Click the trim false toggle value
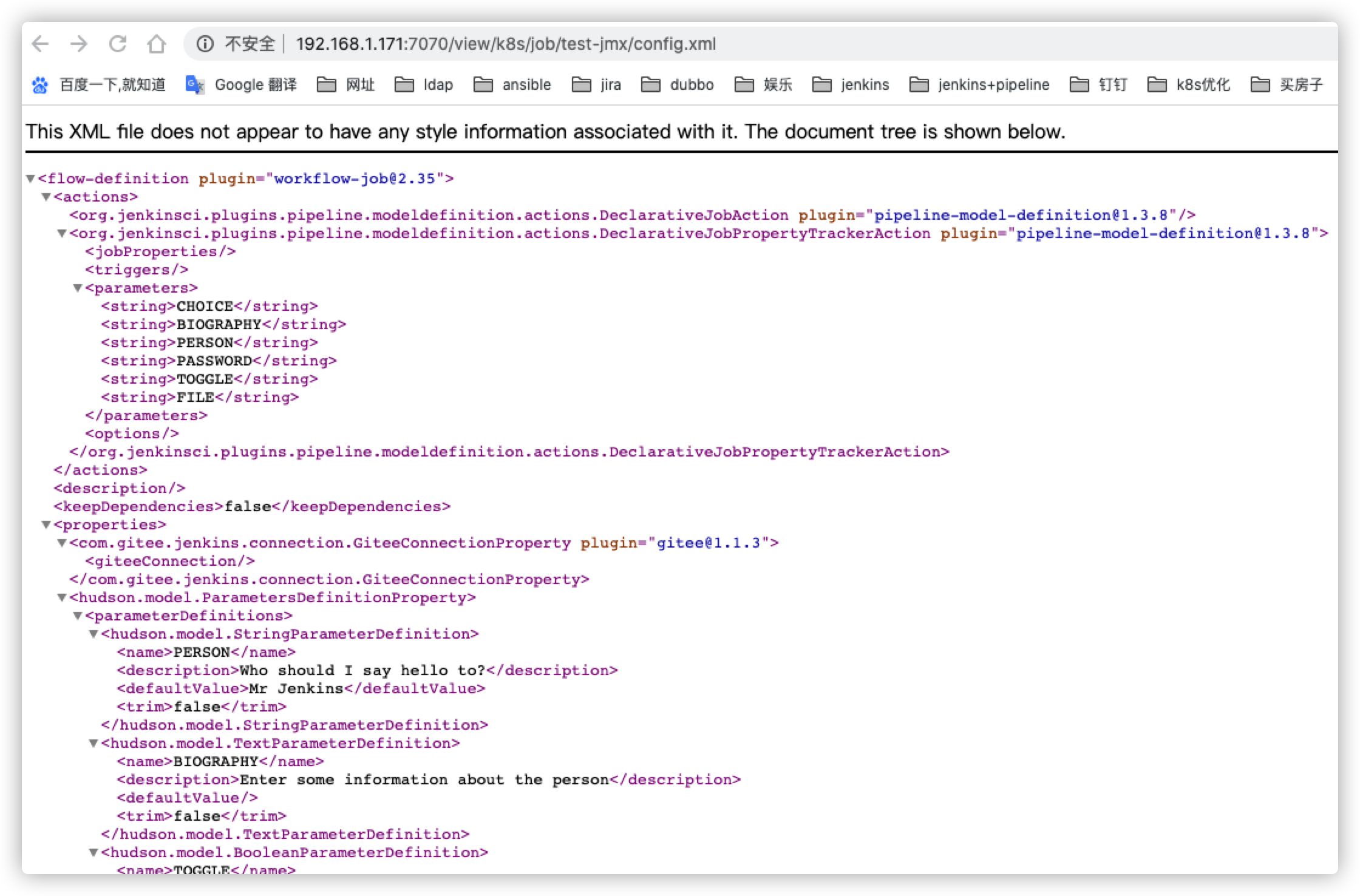 [x=197, y=706]
